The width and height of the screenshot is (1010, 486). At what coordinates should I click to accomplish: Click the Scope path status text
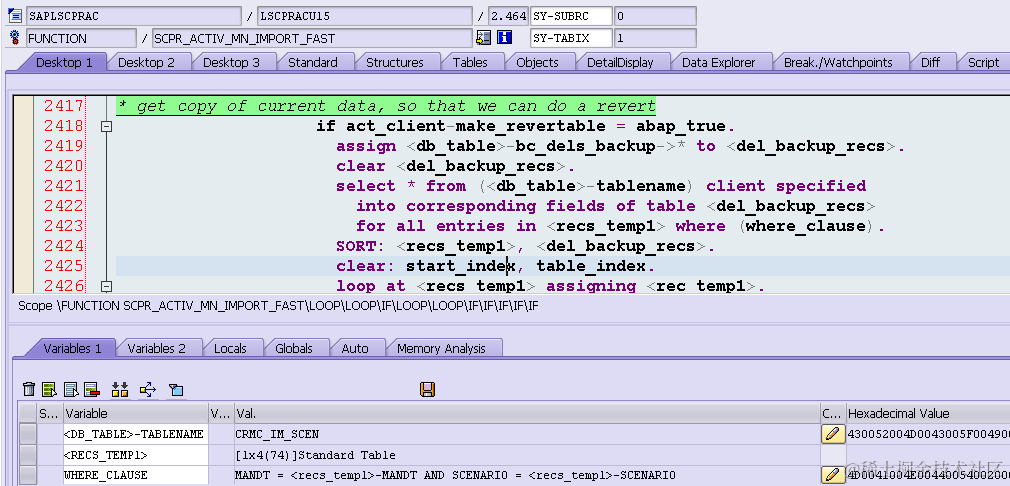278,306
